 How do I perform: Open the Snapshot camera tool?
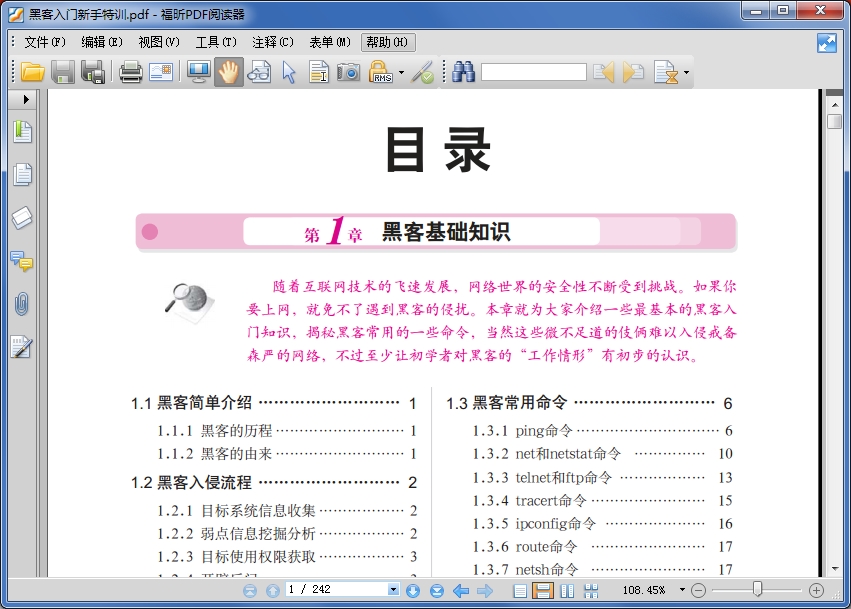[348, 72]
